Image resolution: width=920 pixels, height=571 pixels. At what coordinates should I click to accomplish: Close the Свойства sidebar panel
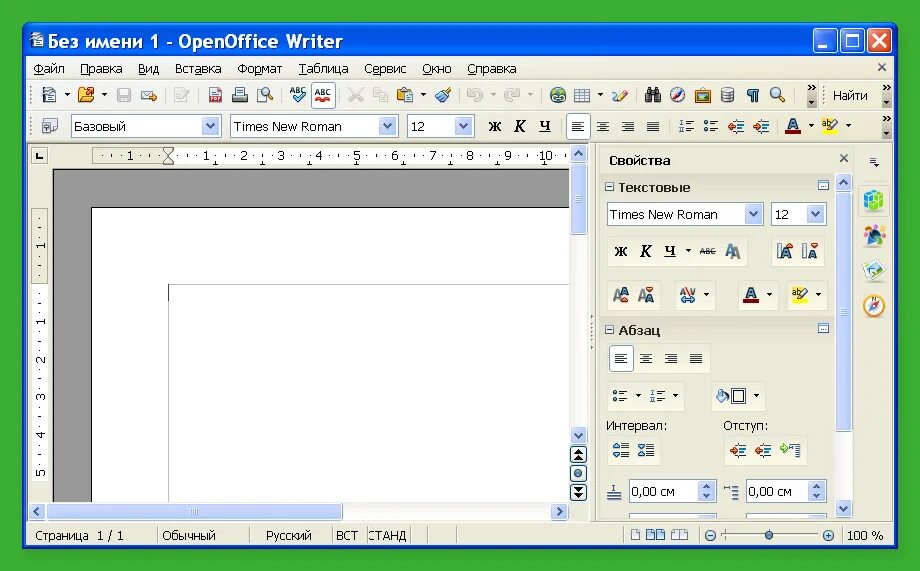(844, 158)
